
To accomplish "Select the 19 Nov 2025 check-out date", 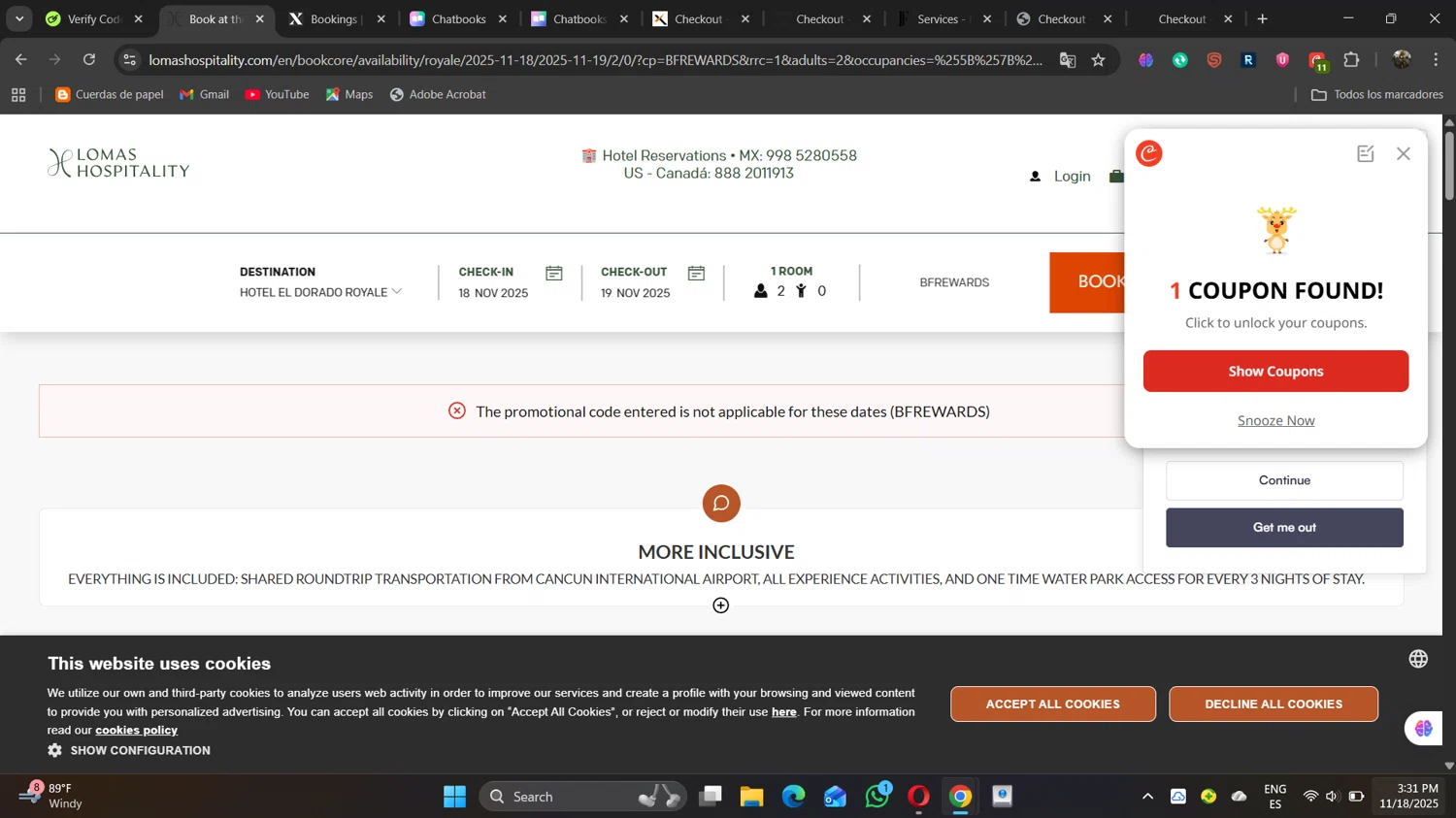I will [x=635, y=293].
